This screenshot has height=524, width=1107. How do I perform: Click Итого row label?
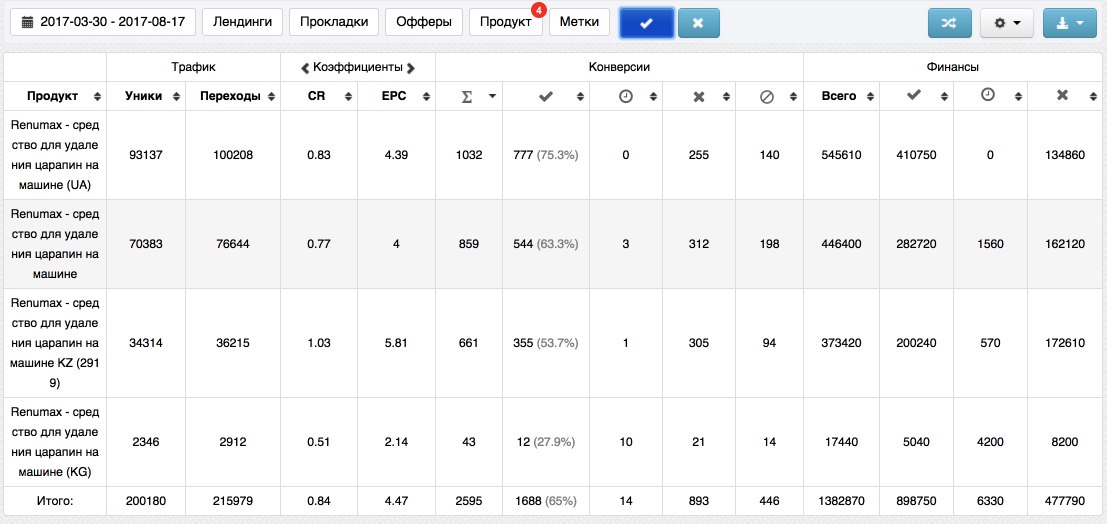click(55, 501)
